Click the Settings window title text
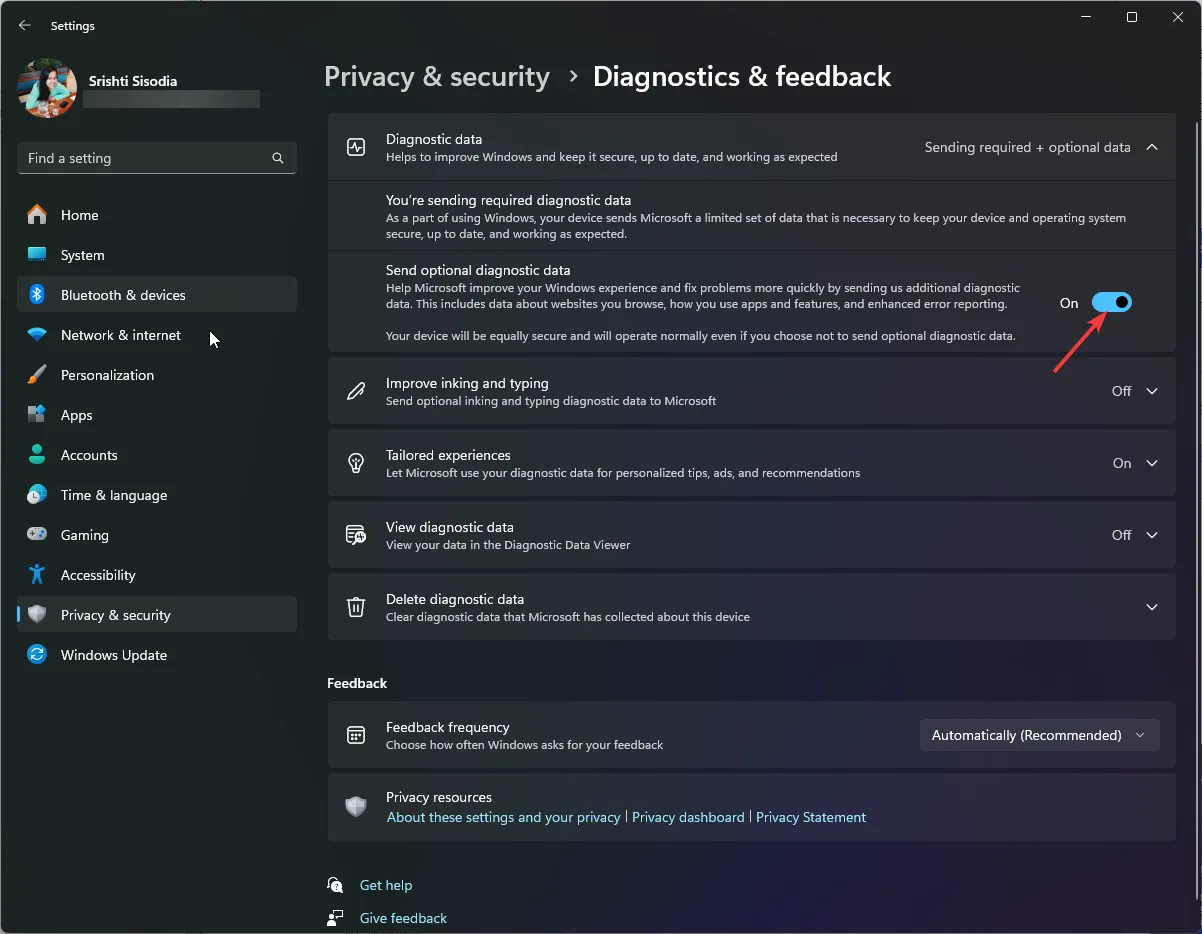 (x=73, y=26)
